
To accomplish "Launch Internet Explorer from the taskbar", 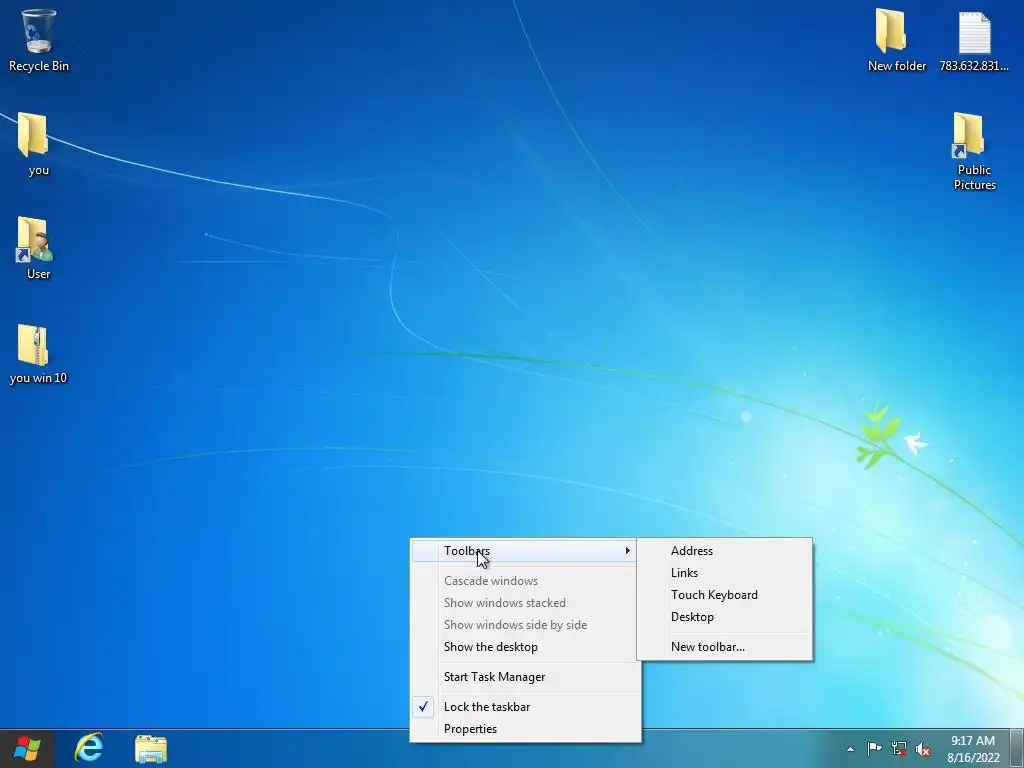I will [x=89, y=748].
